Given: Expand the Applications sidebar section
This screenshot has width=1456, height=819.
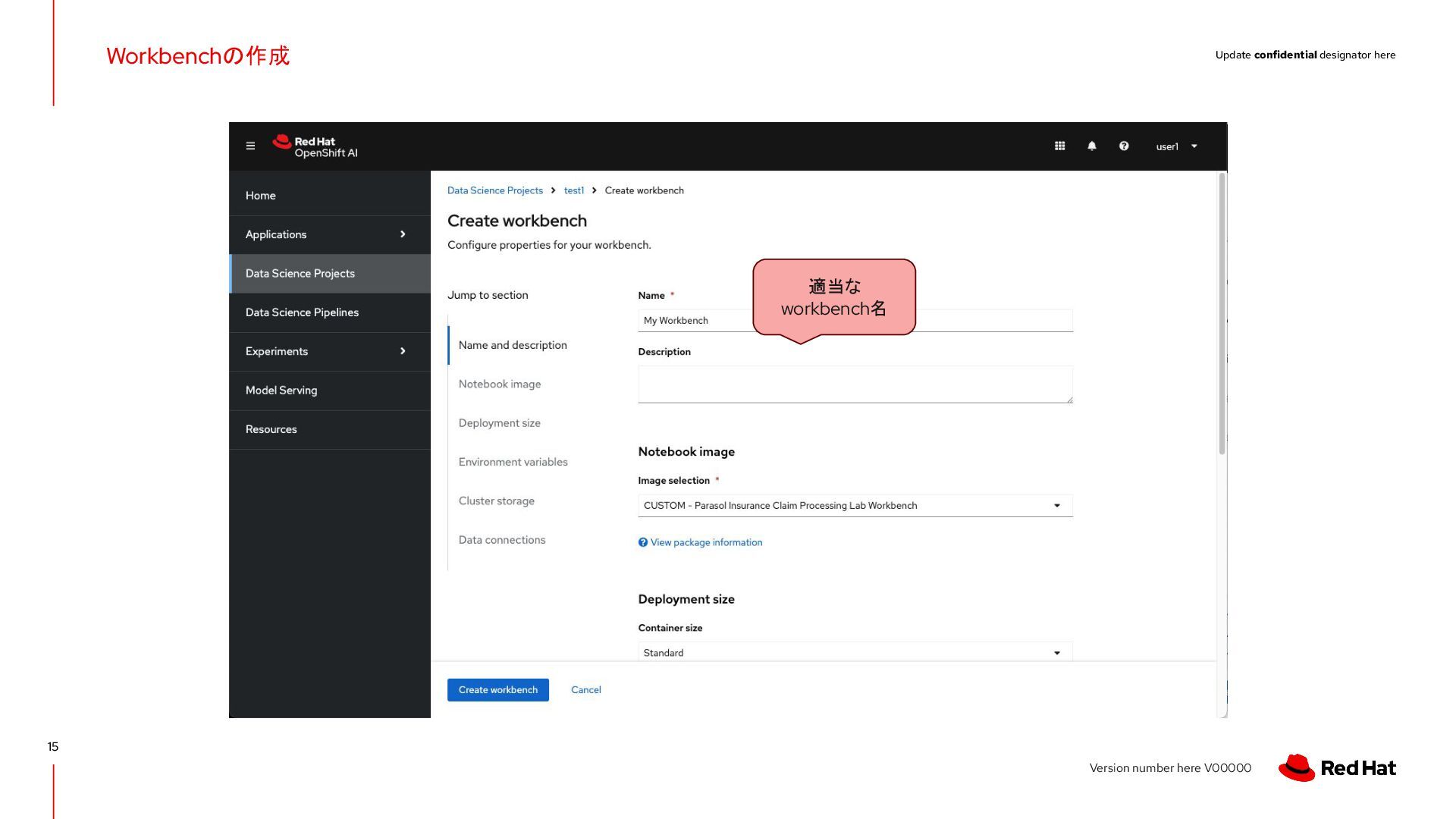Looking at the screenshot, I should coord(330,234).
